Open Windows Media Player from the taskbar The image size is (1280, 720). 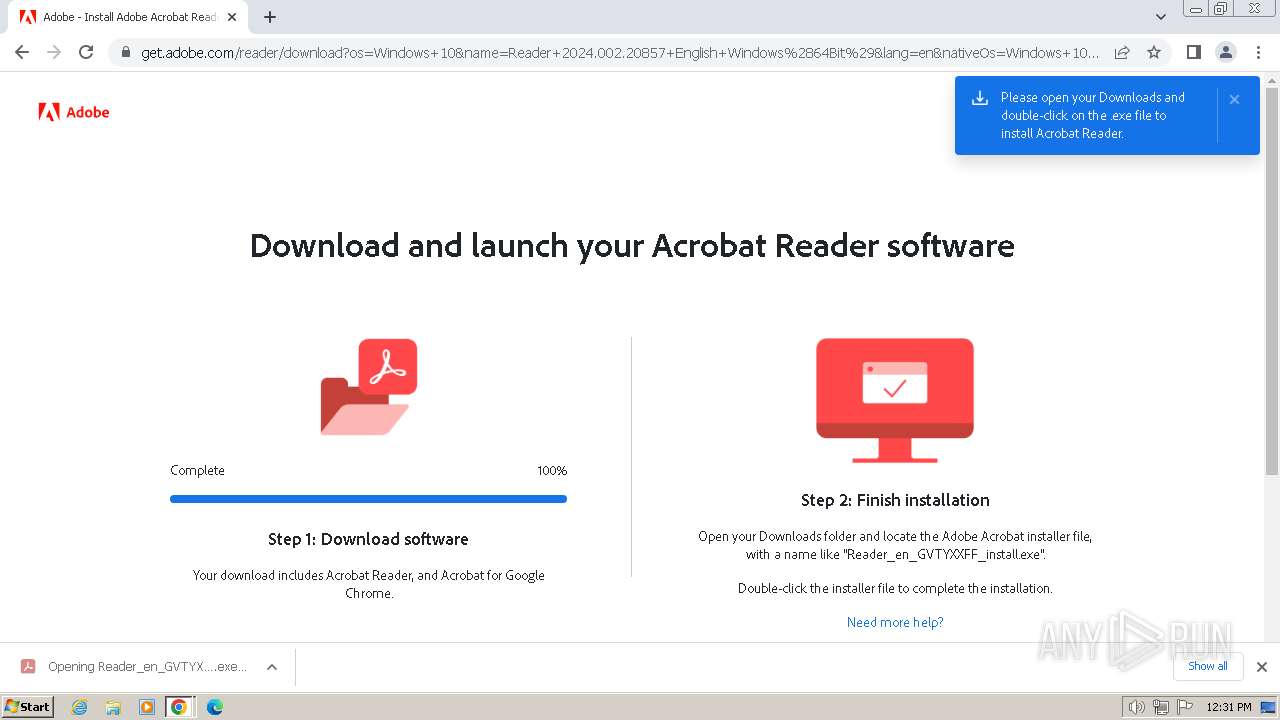(146, 707)
